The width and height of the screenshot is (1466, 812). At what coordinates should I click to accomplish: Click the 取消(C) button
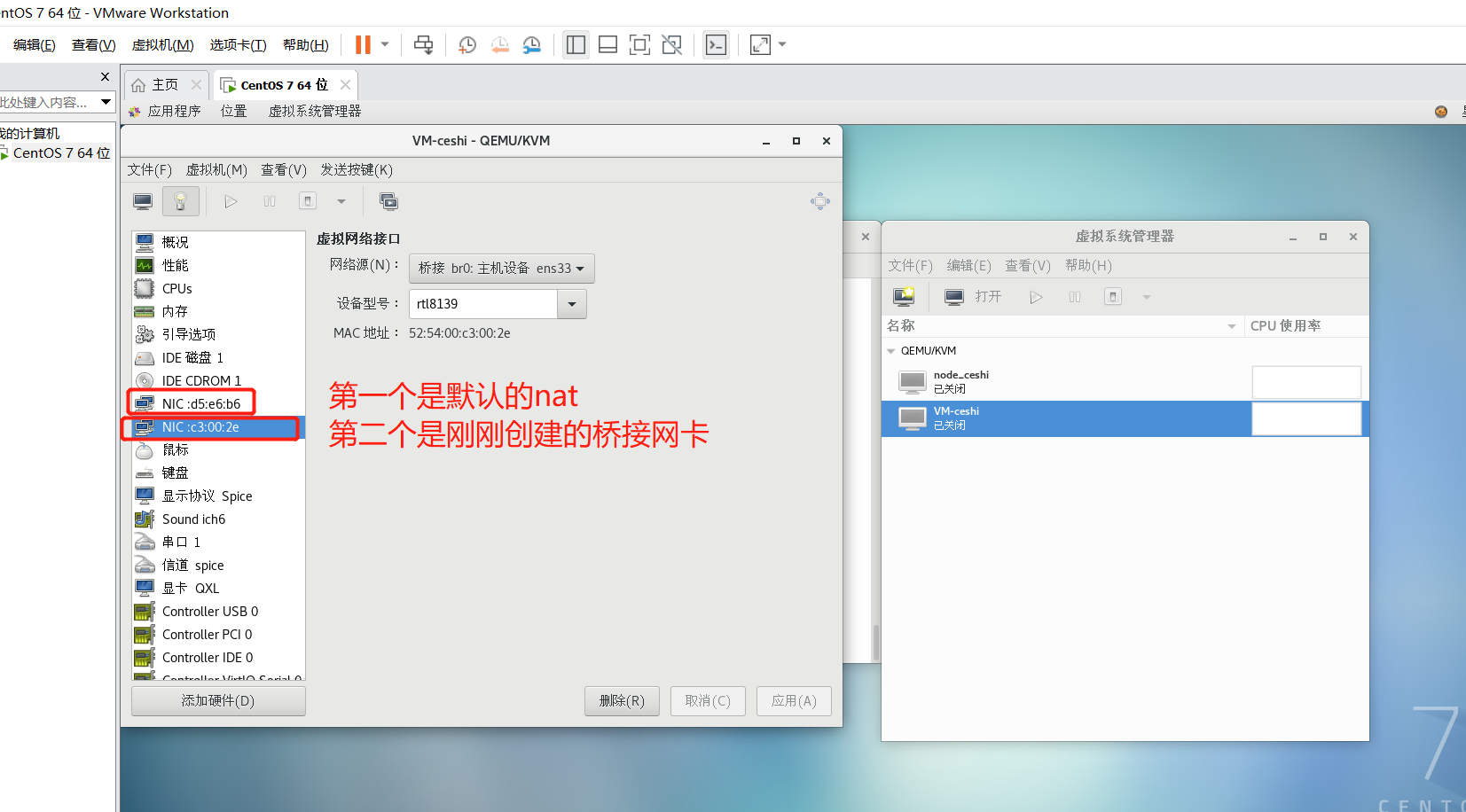pyautogui.click(x=708, y=700)
